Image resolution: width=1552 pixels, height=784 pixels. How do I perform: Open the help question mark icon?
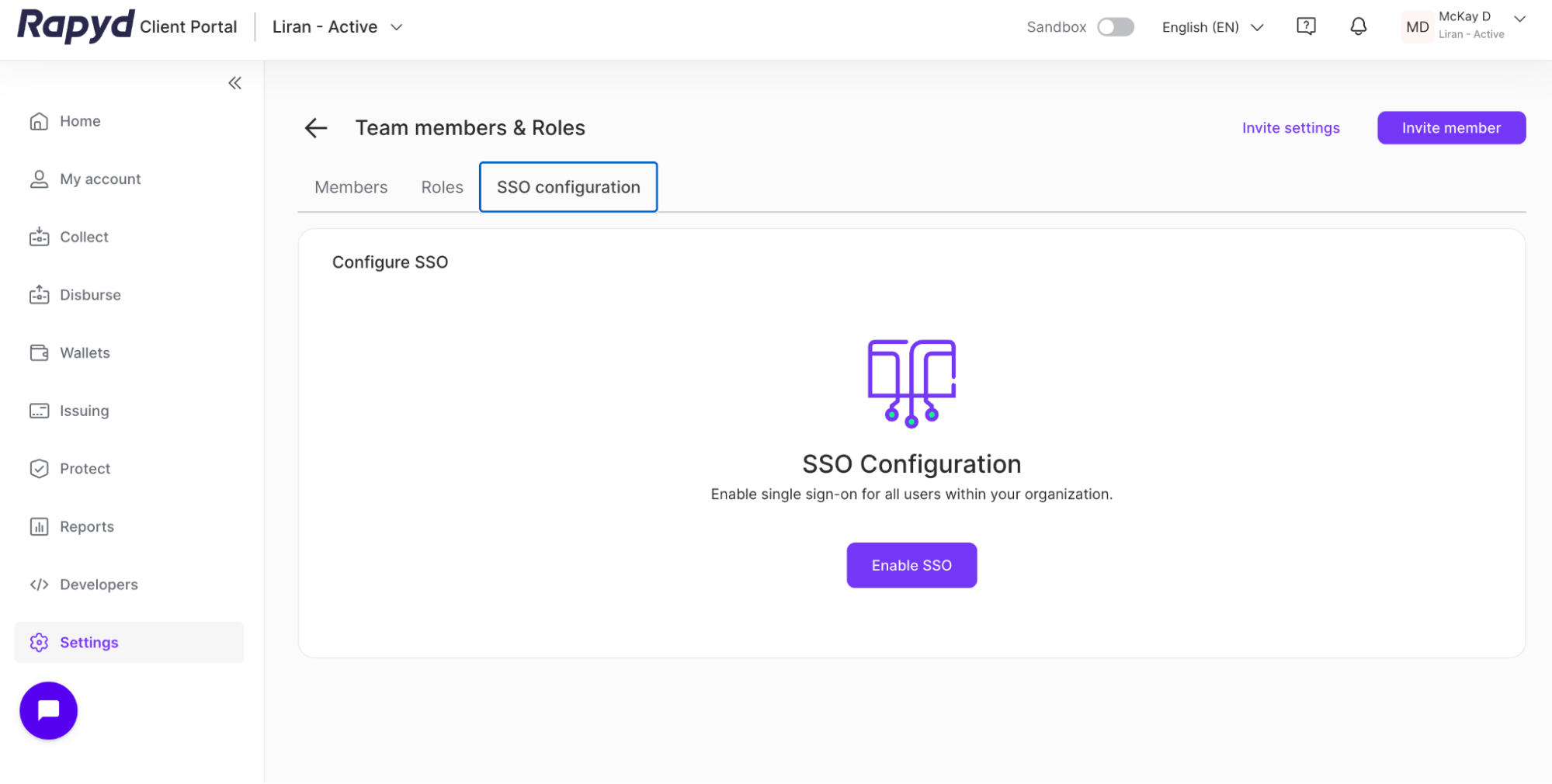pos(1306,26)
